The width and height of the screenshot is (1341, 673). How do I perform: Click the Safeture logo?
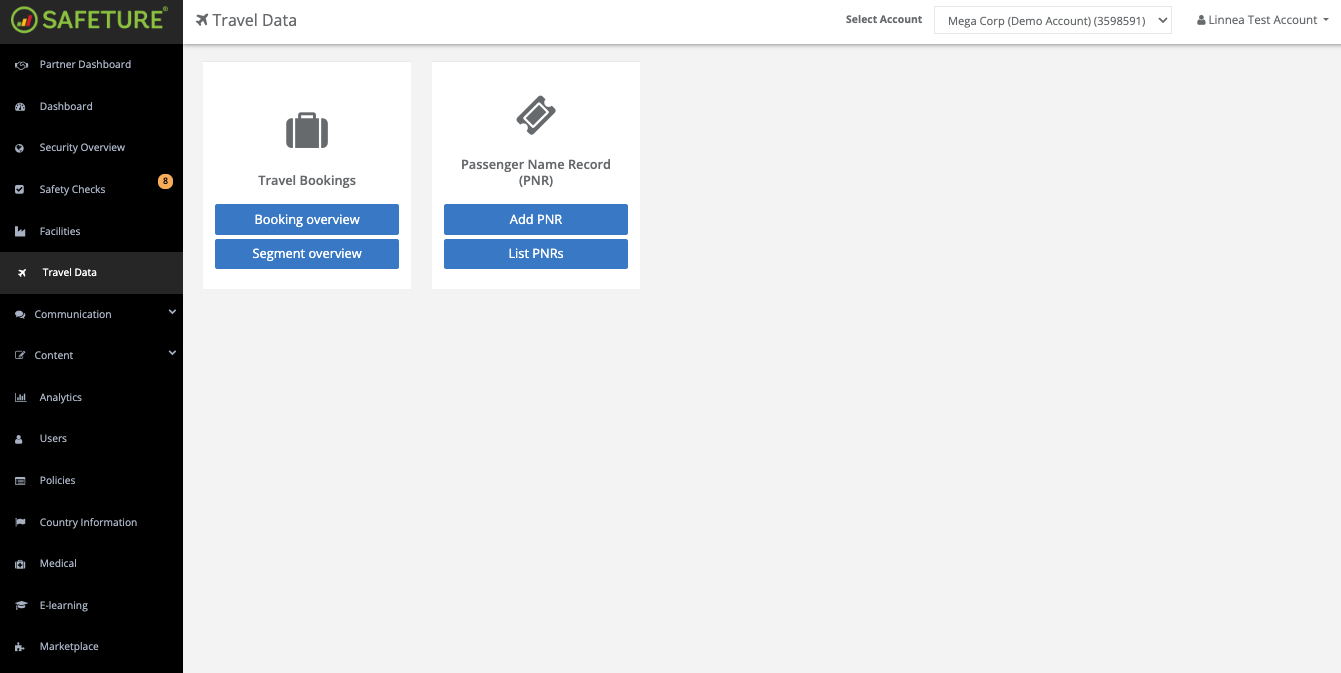89,18
